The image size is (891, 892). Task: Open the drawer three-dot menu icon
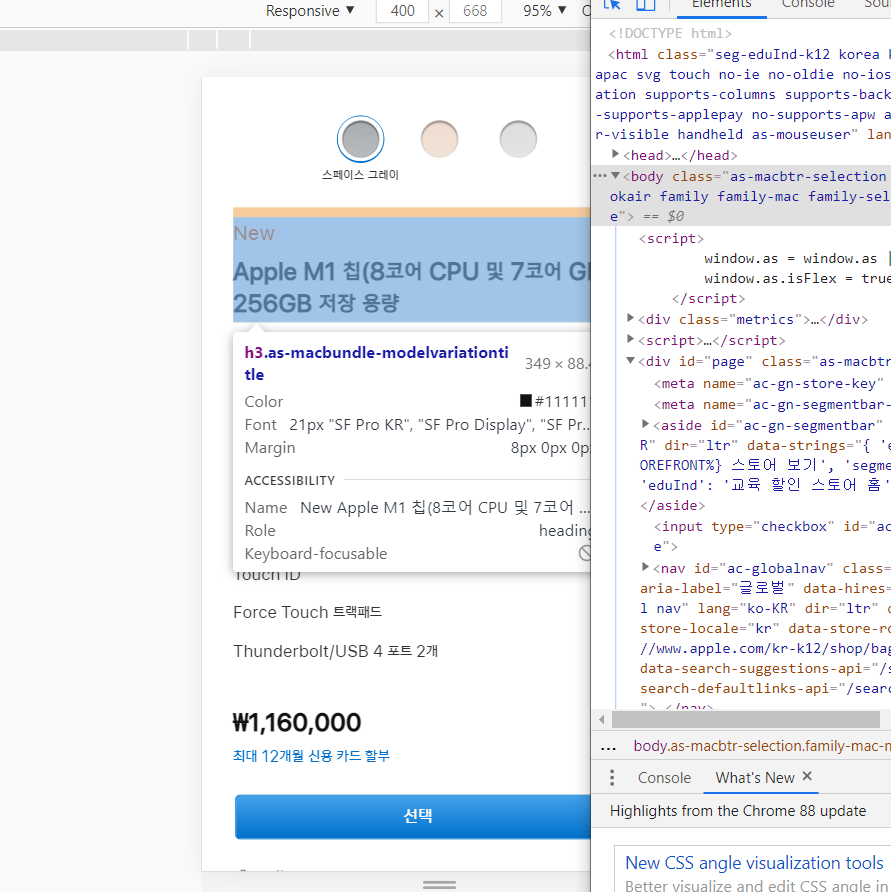[612, 778]
